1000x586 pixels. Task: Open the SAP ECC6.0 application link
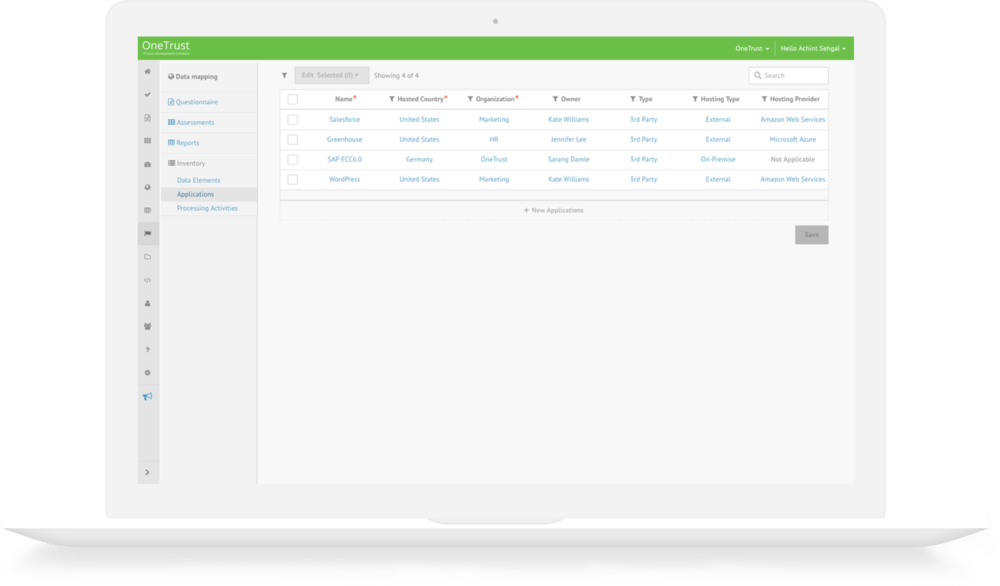coord(344,159)
